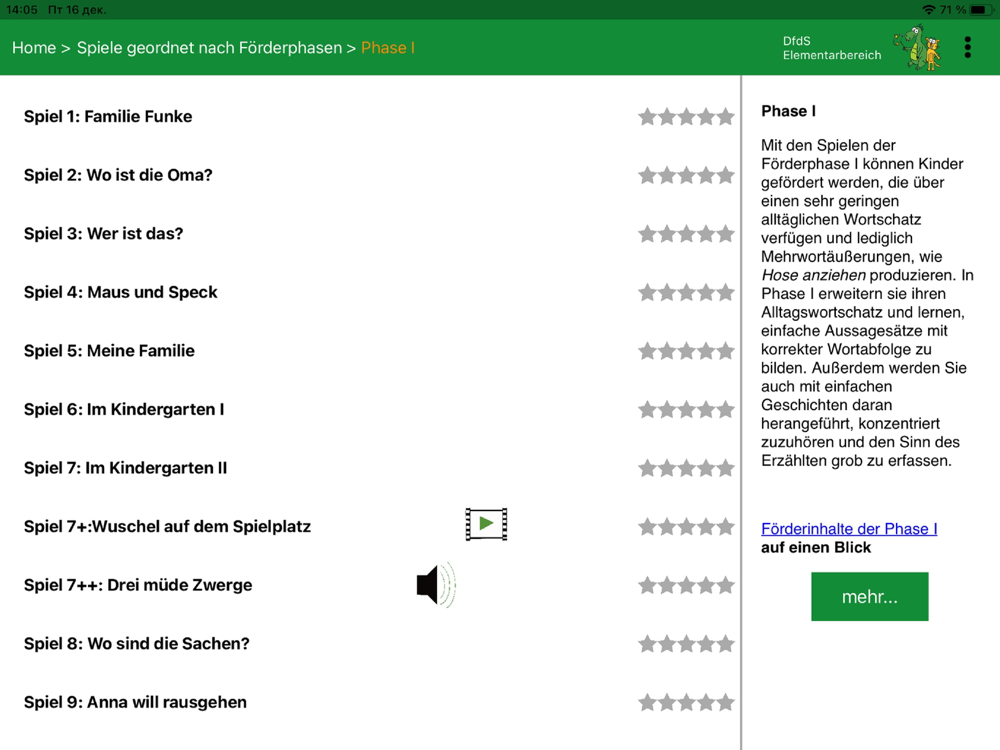Rate Meine Familie five stars

point(725,351)
